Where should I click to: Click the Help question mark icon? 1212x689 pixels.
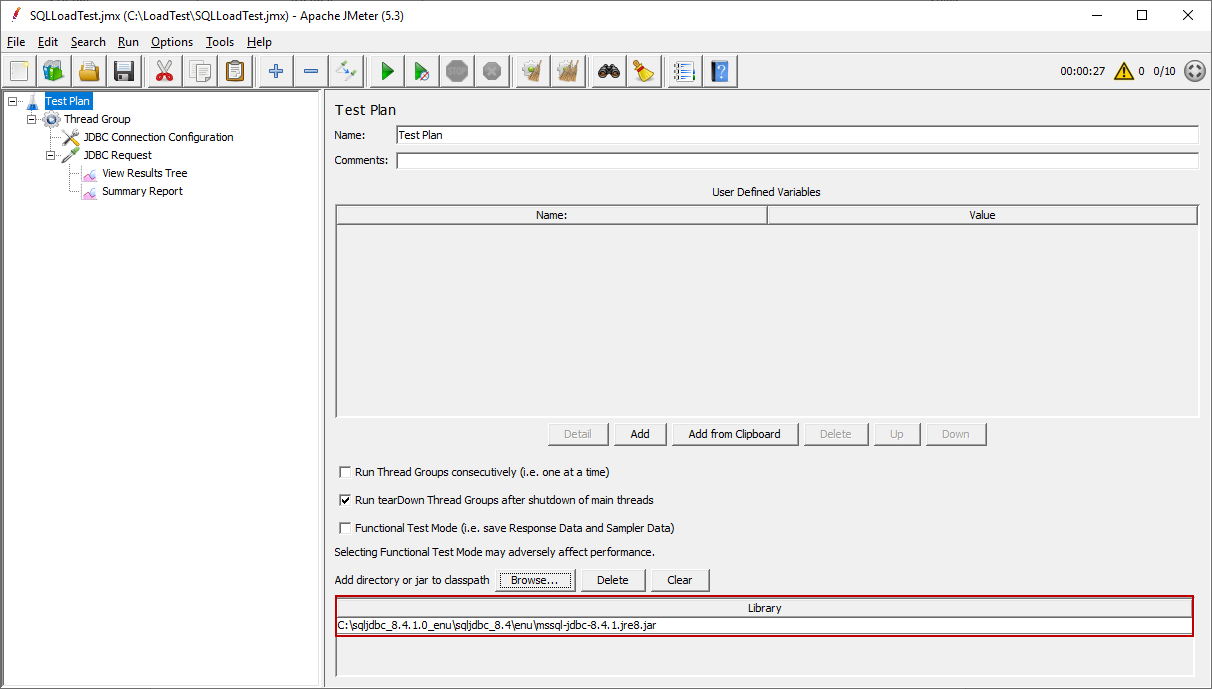coord(720,71)
